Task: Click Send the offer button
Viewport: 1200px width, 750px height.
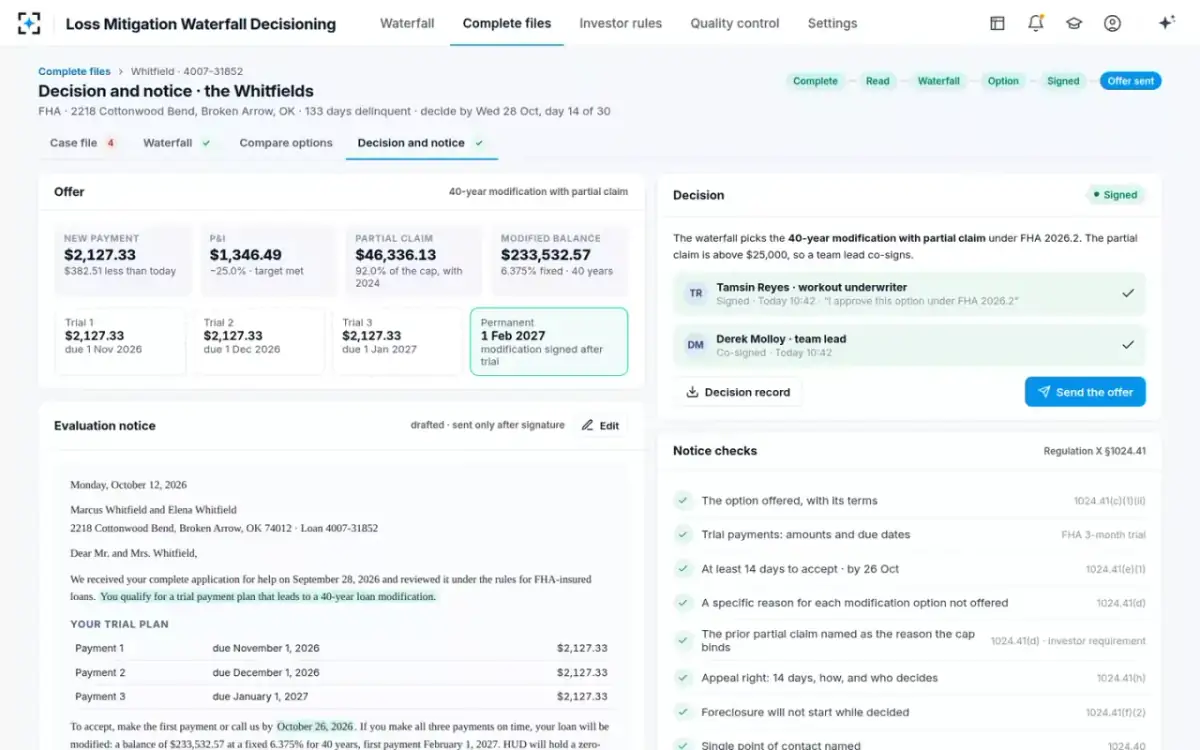Action: [x=1085, y=392]
